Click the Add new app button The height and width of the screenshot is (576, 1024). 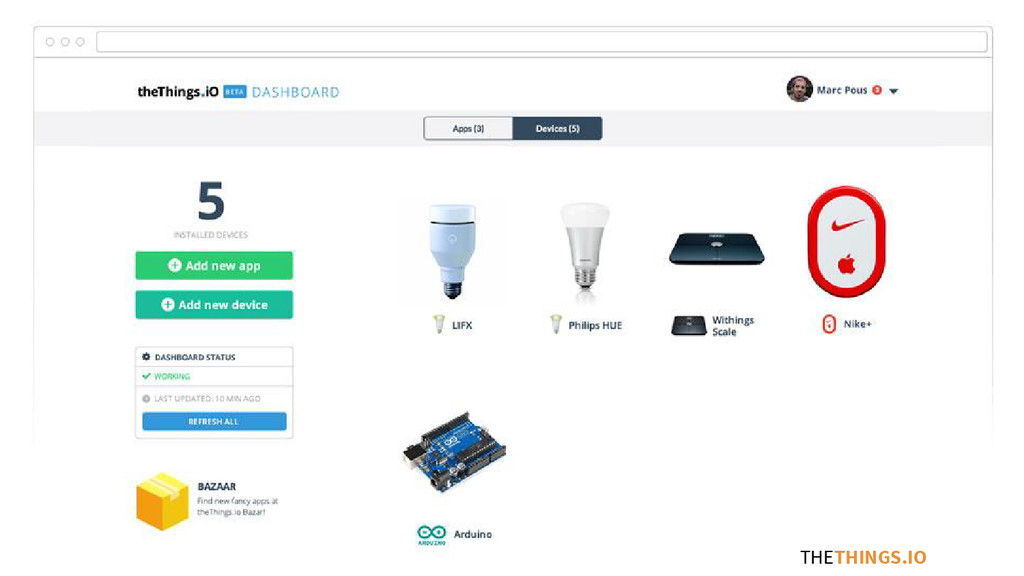click(214, 266)
